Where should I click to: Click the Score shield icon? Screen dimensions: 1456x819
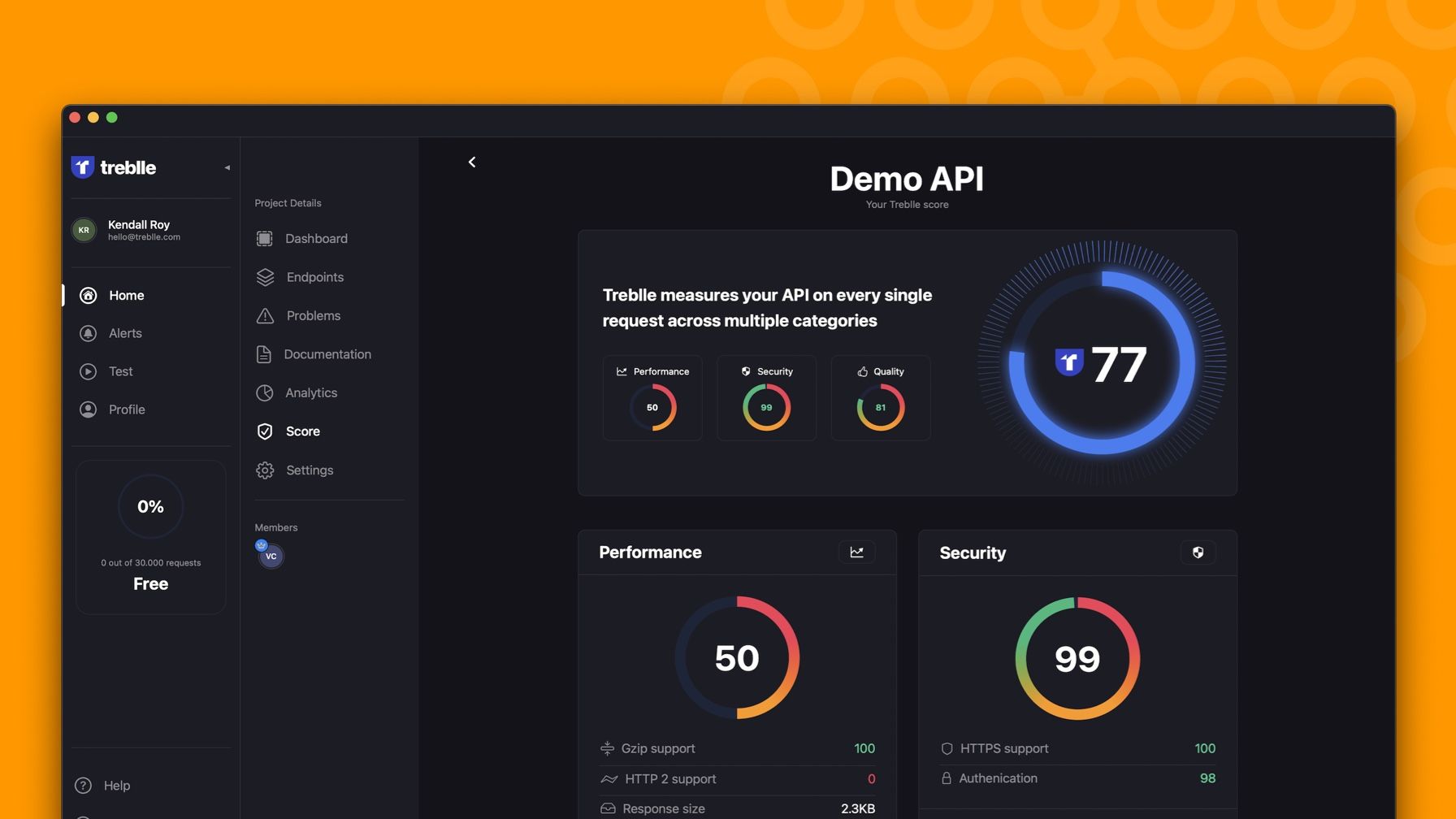click(x=265, y=431)
